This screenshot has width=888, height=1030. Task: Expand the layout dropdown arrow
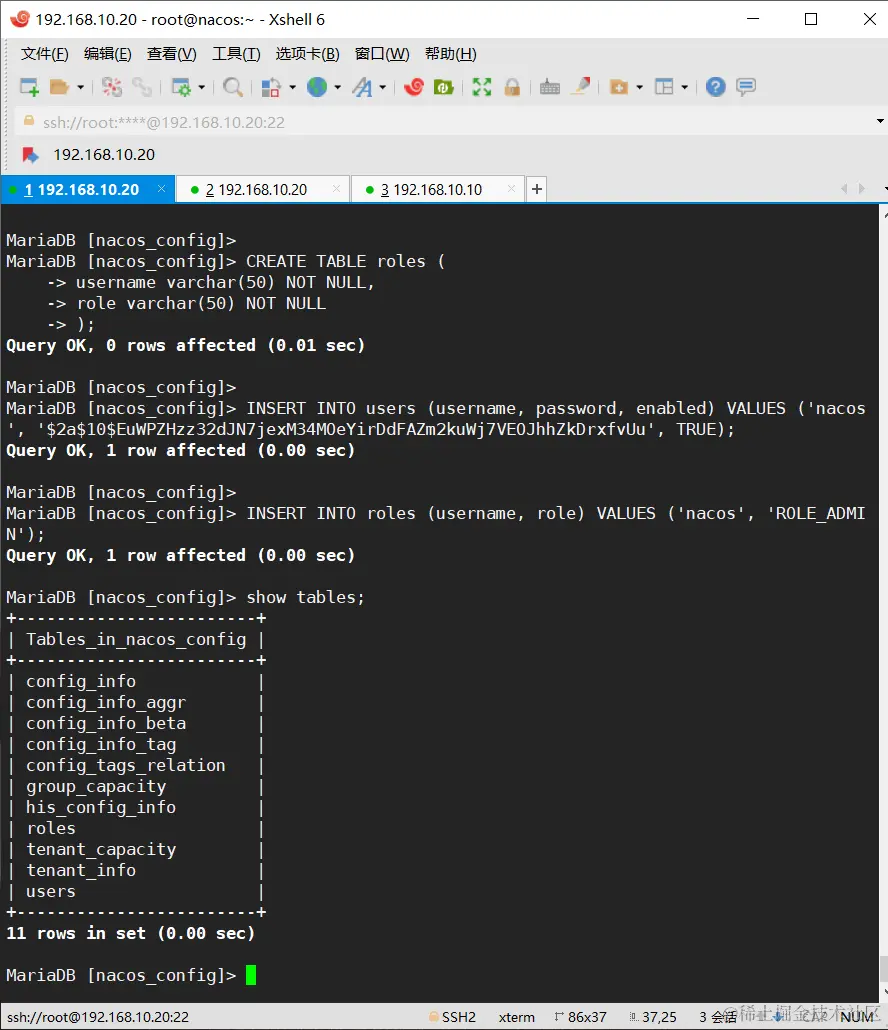684,87
